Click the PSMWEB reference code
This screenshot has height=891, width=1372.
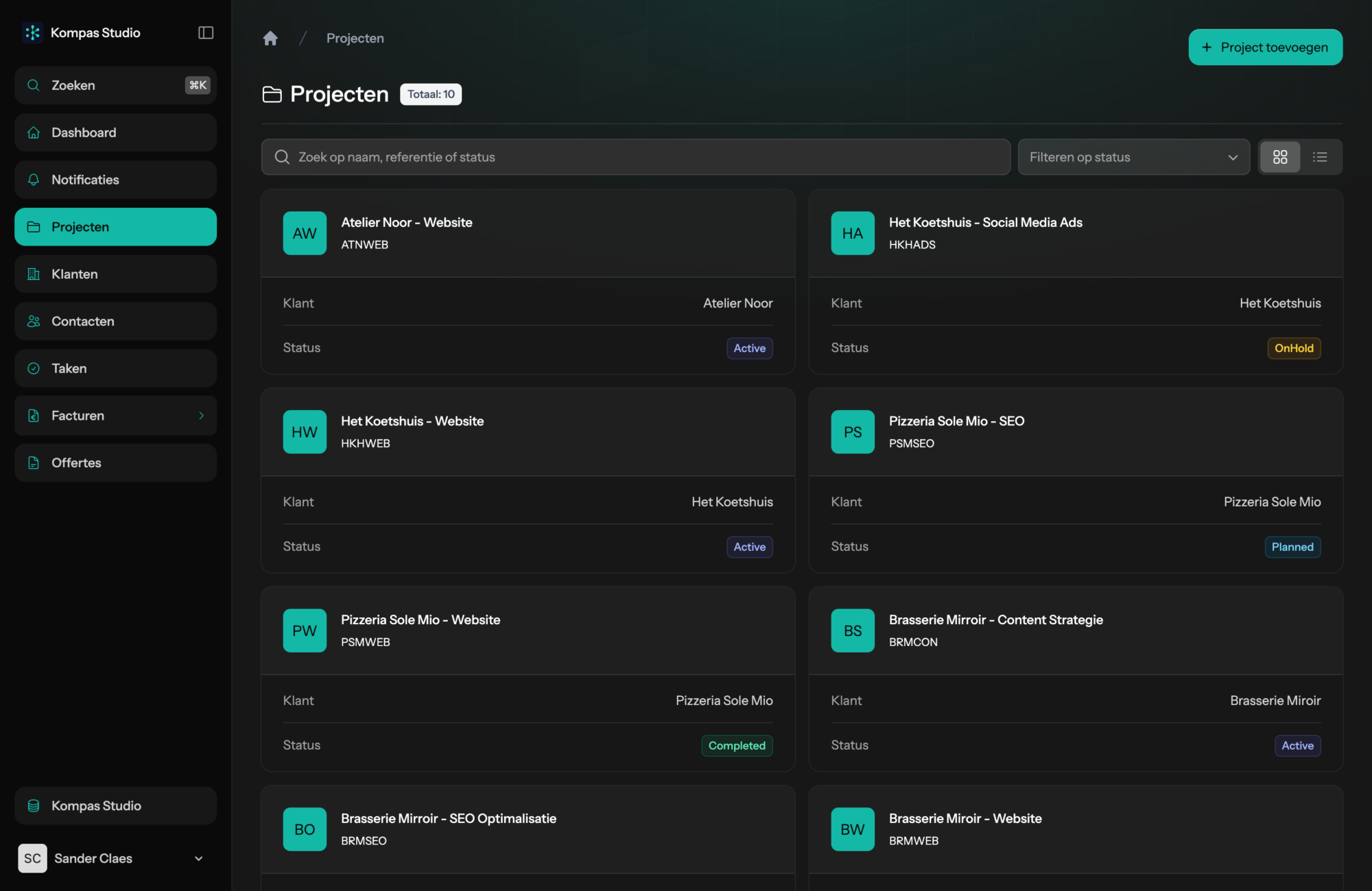pos(366,642)
